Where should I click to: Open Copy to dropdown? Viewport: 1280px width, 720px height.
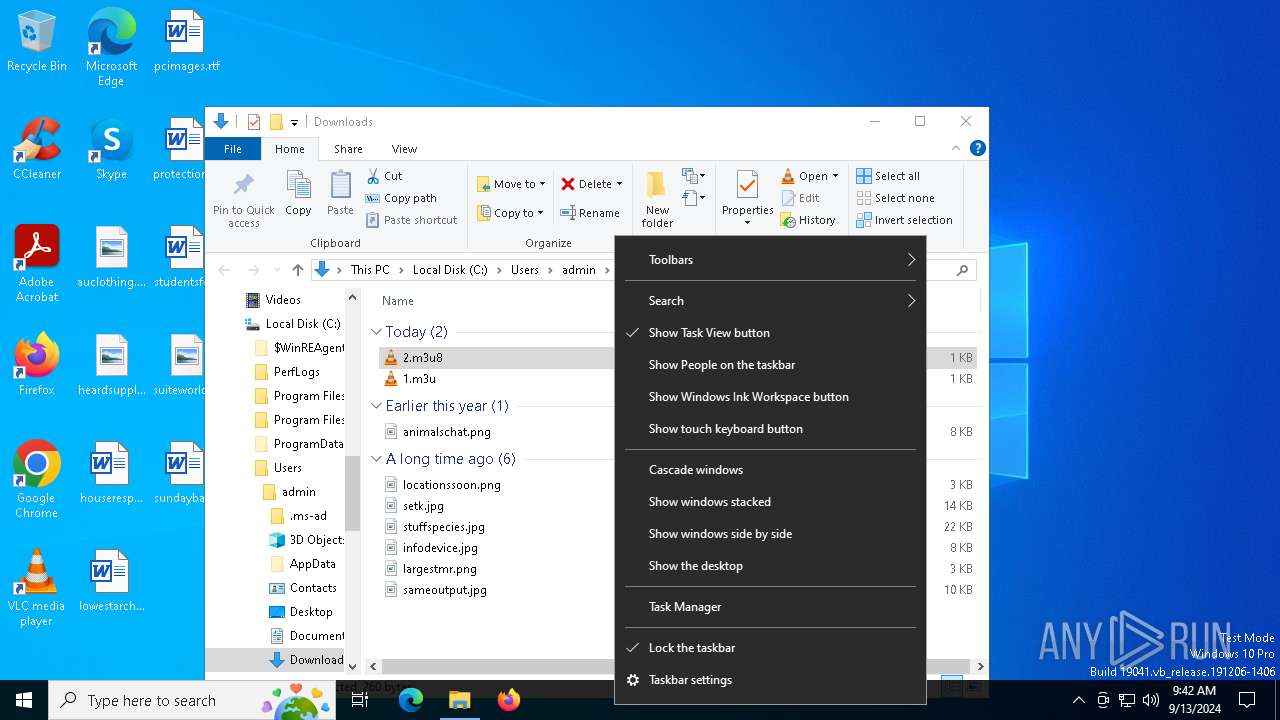click(511, 213)
